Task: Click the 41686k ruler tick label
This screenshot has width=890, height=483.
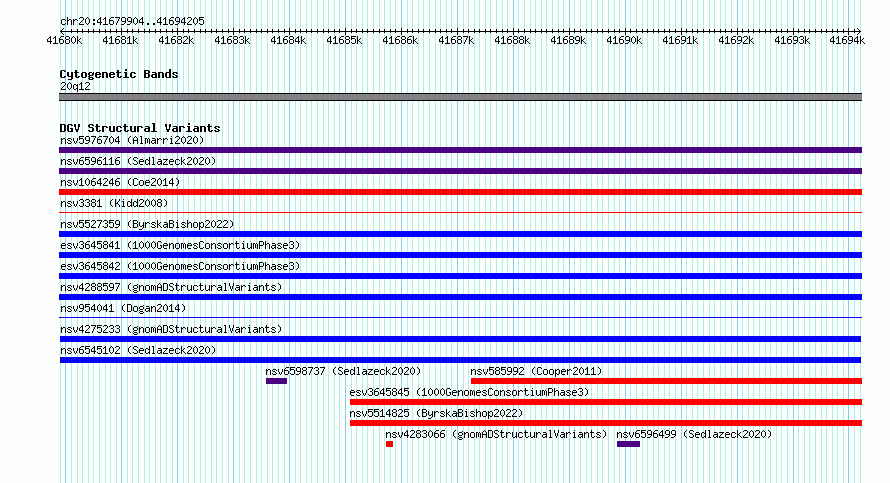Action: (400, 40)
